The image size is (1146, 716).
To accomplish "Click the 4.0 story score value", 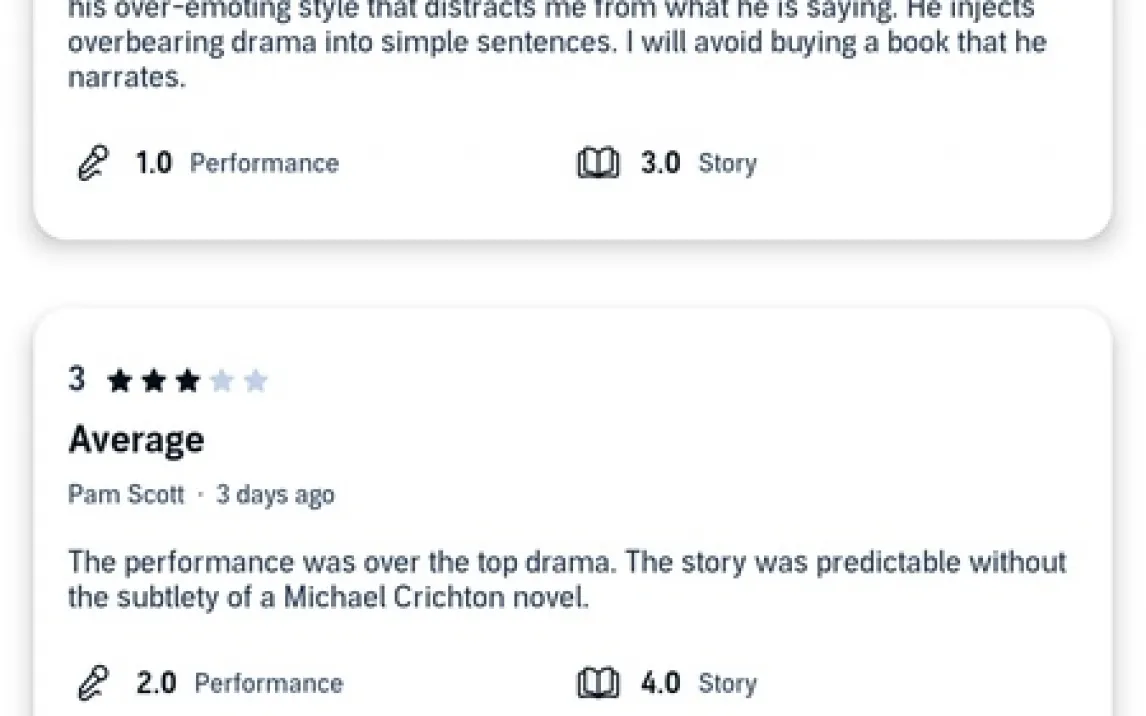I will tap(660, 683).
